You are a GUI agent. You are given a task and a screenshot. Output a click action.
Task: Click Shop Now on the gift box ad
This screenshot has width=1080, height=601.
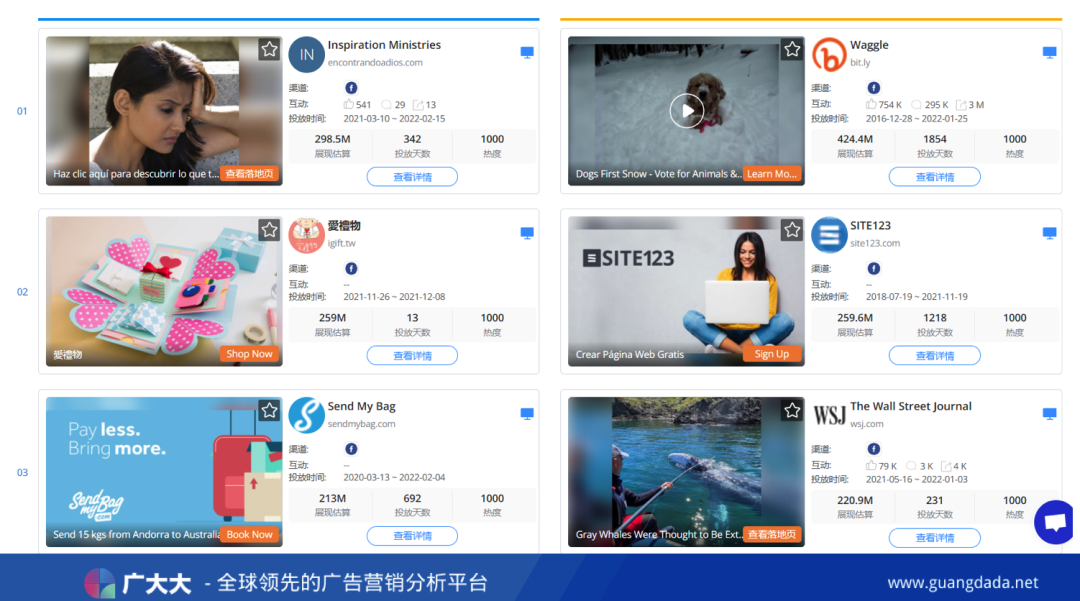pos(249,354)
